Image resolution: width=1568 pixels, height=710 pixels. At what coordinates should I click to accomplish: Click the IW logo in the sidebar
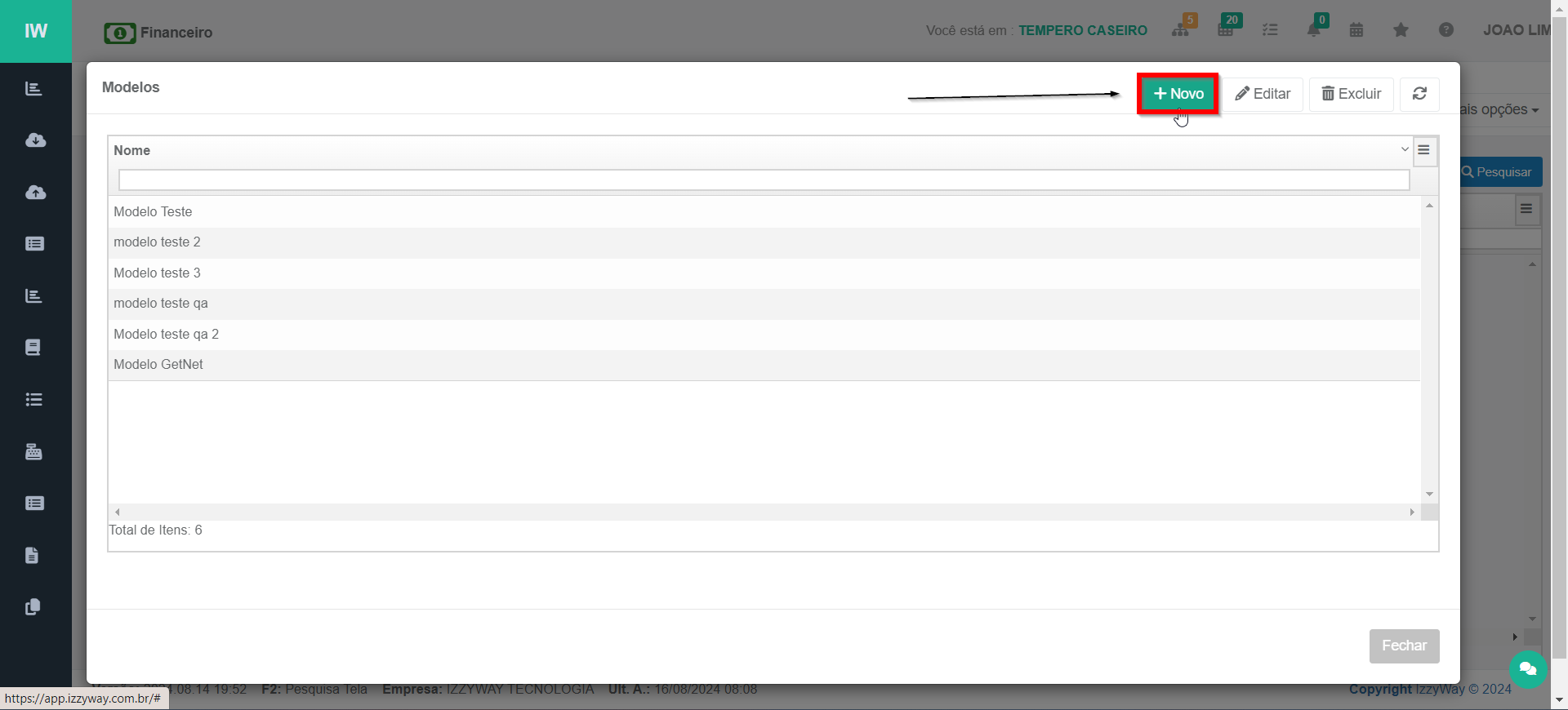pyautogui.click(x=36, y=31)
